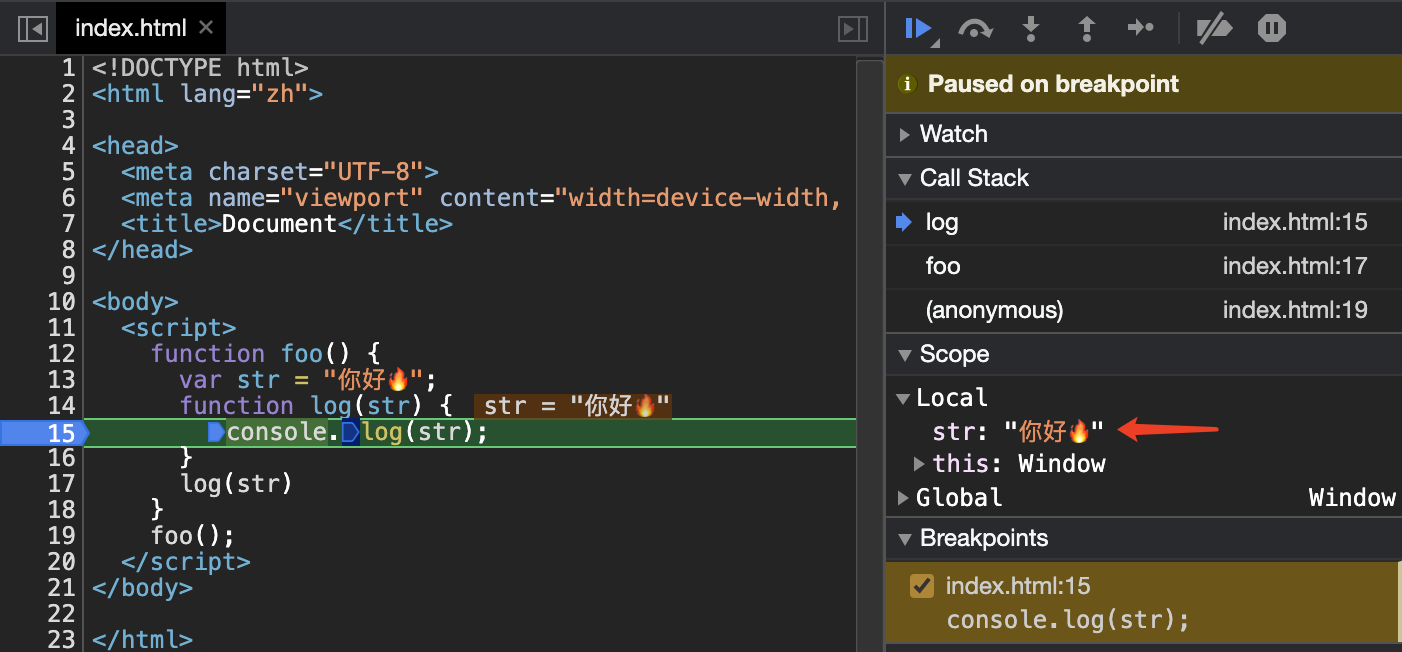Toggle the file navigator sidebar
Viewport: 1402px width, 652px height.
[33, 29]
